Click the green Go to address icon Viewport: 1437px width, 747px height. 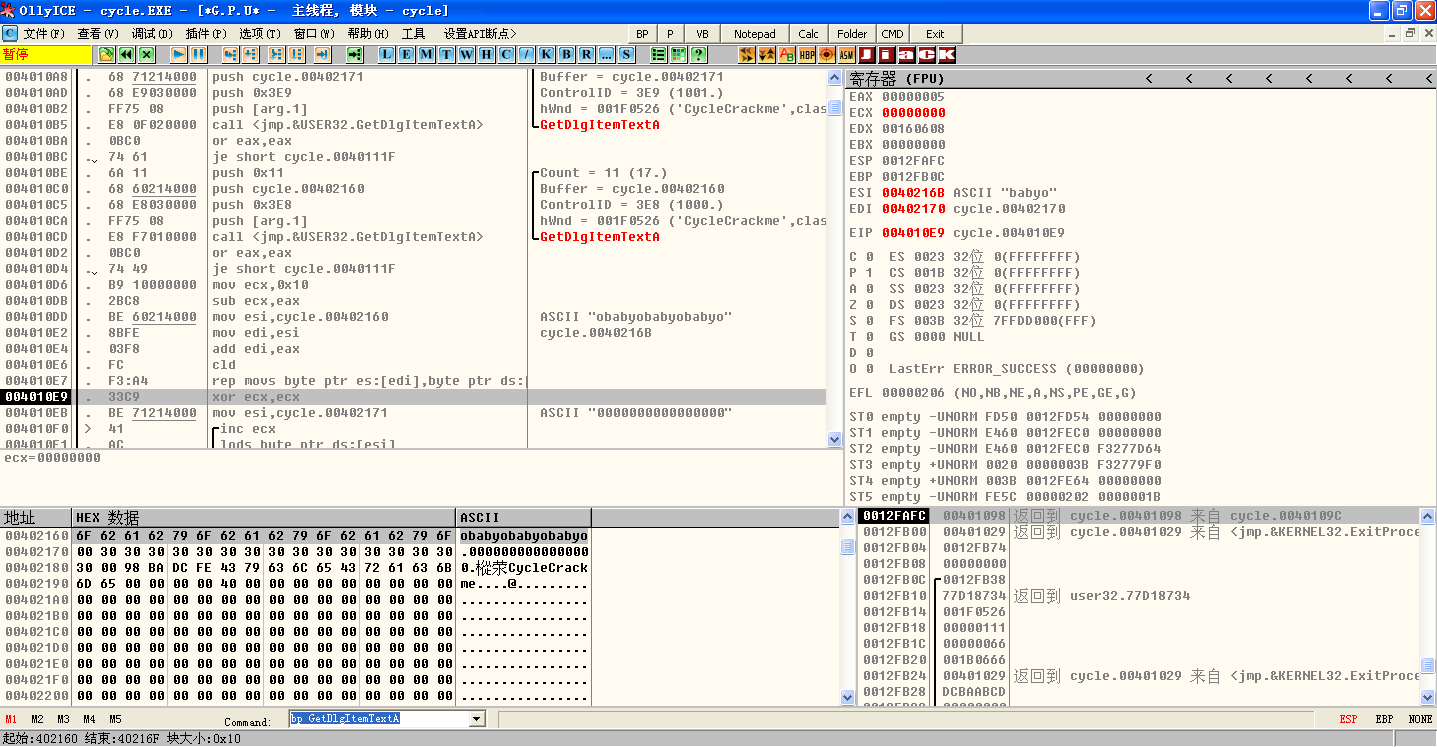tap(354, 54)
